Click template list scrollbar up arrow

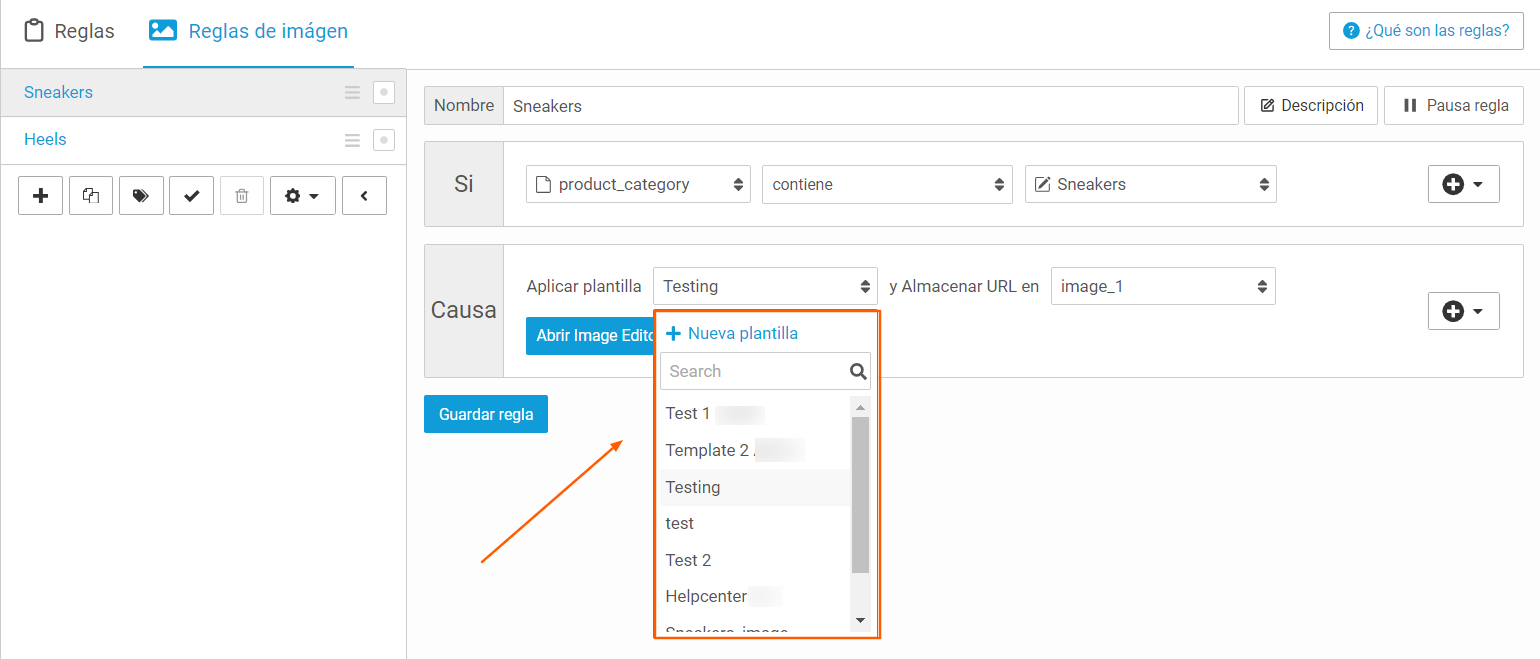pyautogui.click(x=860, y=406)
